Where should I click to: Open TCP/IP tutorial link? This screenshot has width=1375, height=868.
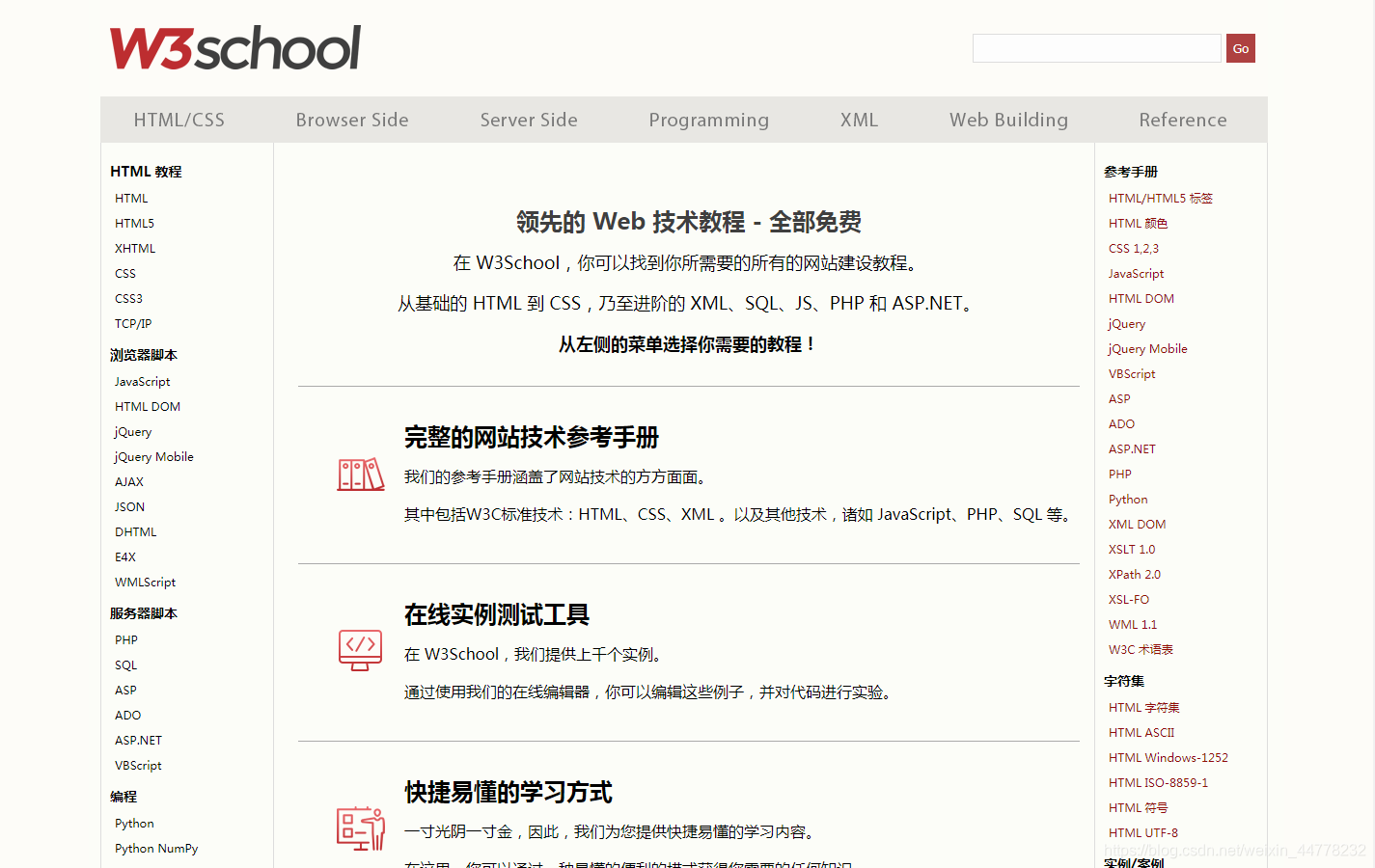point(133,323)
